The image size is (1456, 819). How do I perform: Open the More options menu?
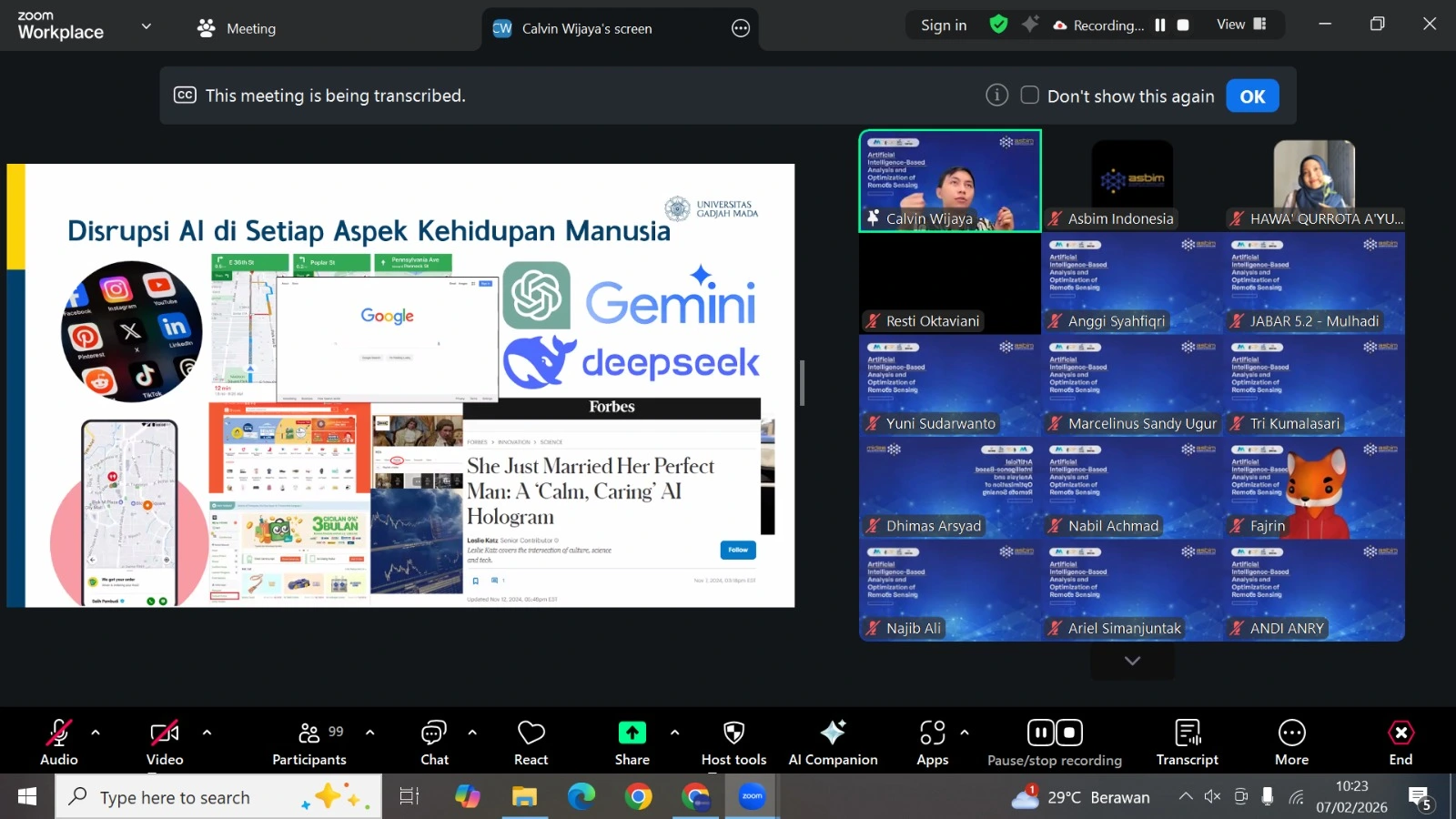(x=1291, y=743)
